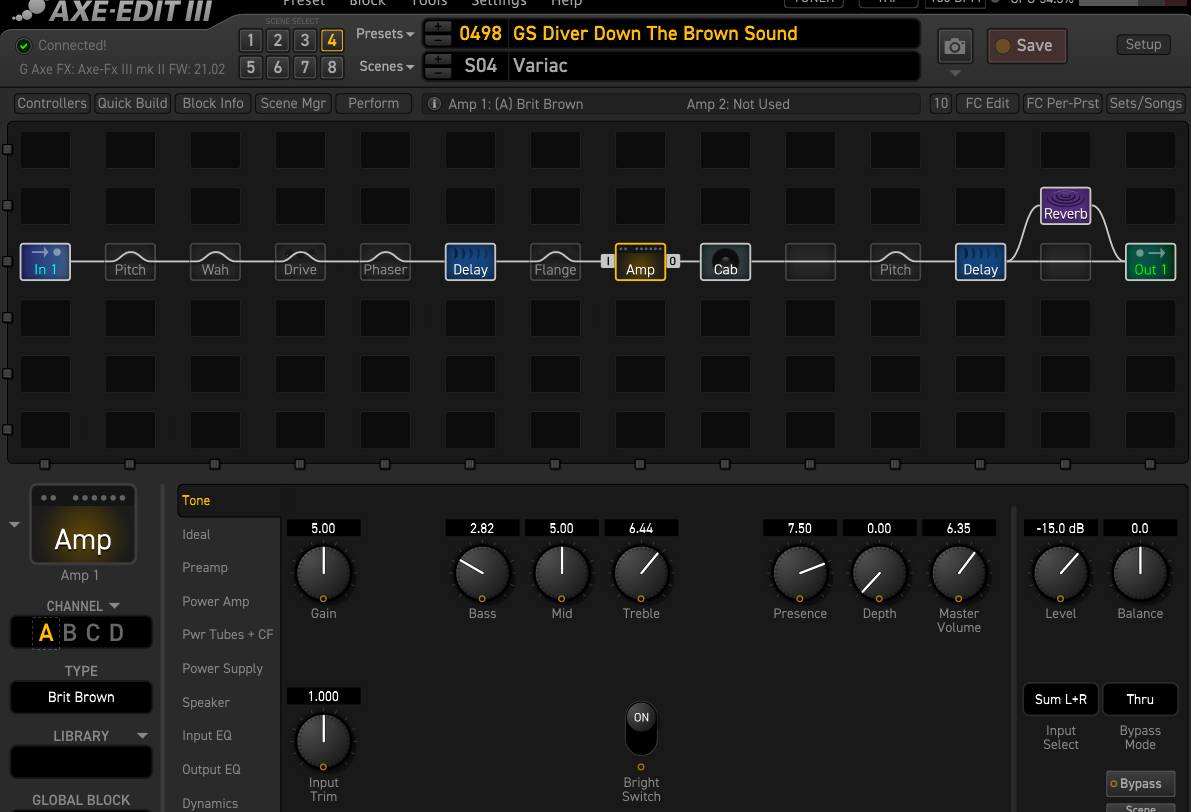Viewport: 1191px width, 812px height.
Task: Click the camera snapshot icon
Action: click(x=955, y=47)
